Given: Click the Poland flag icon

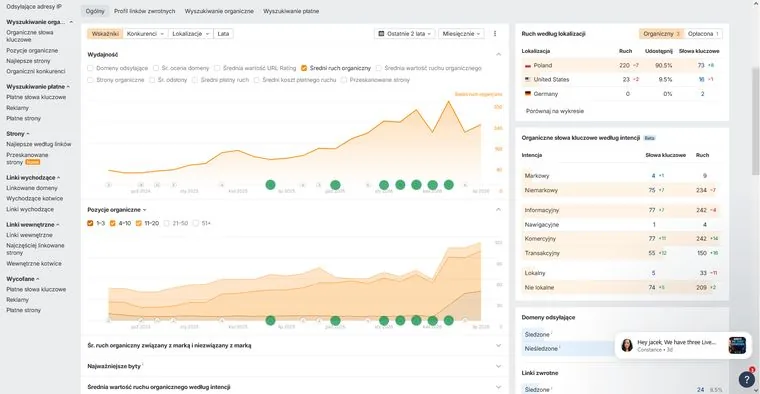Looking at the screenshot, I should pyautogui.click(x=528, y=65).
